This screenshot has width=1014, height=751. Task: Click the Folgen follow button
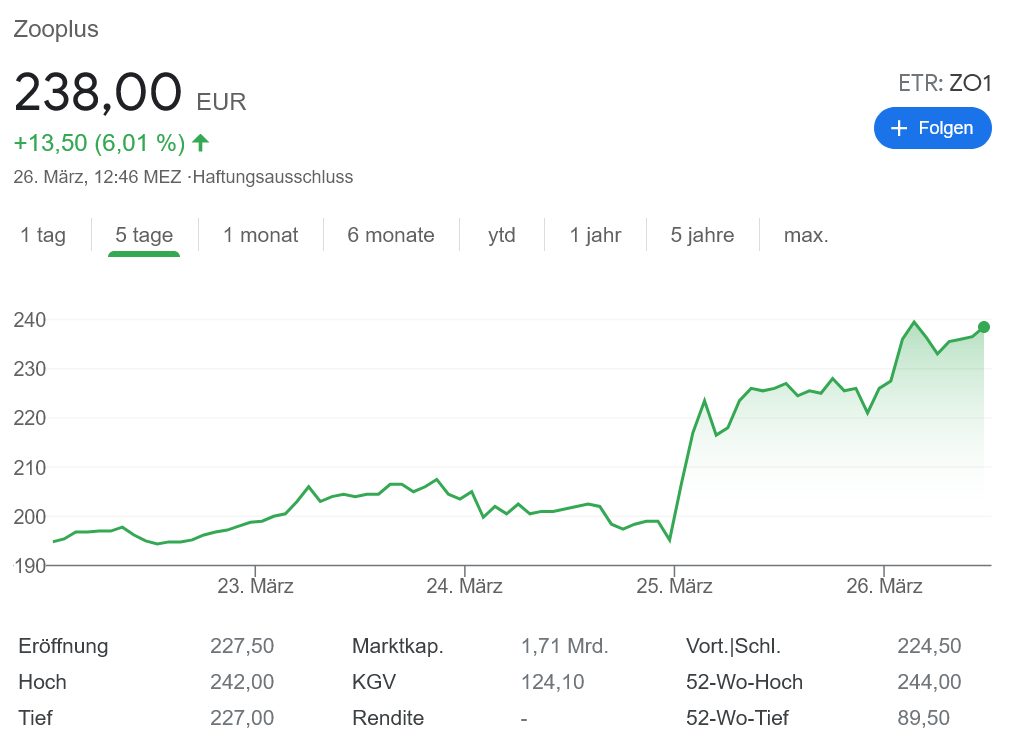[932, 128]
